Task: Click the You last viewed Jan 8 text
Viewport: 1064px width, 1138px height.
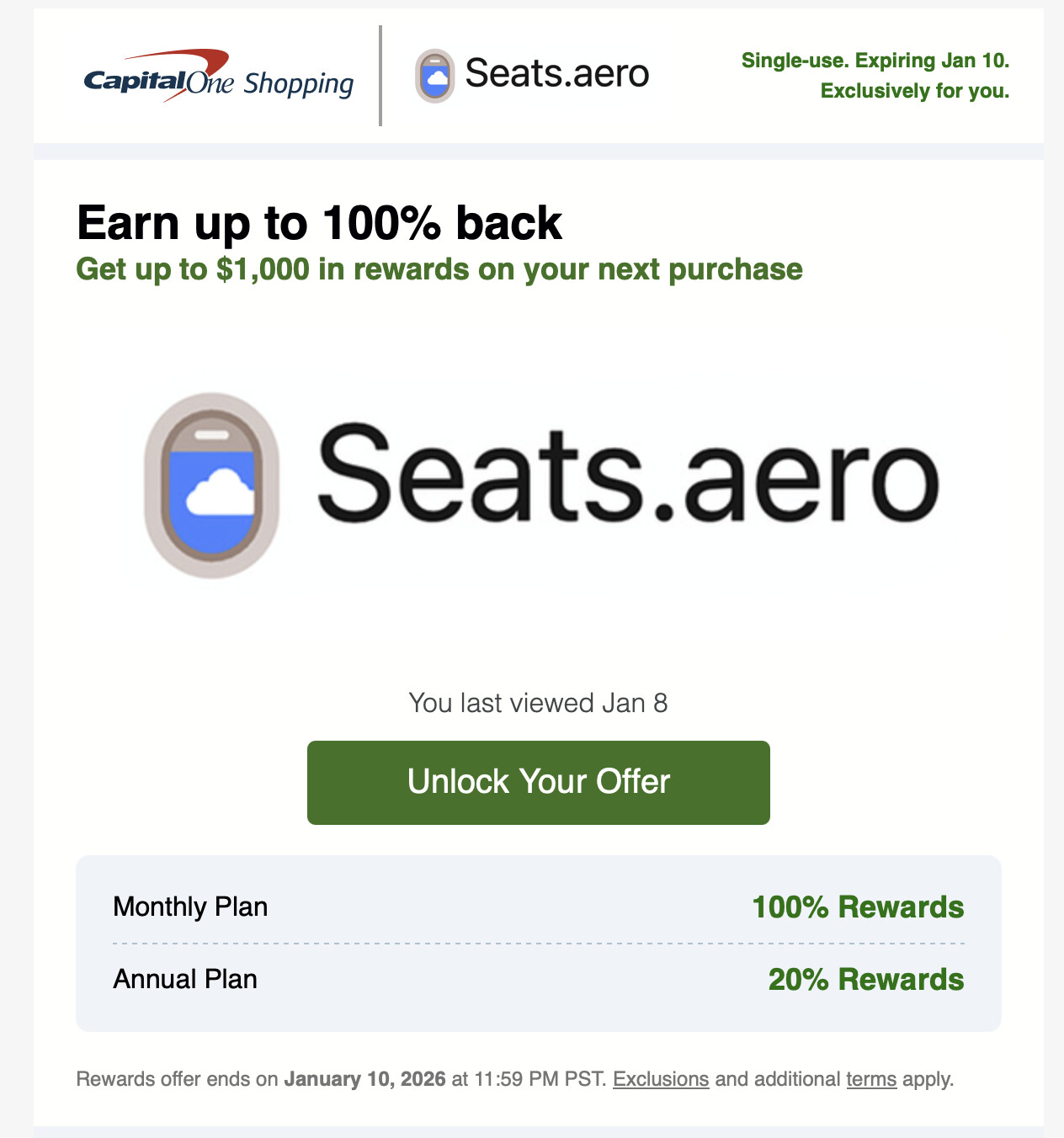Action: point(538,703)
